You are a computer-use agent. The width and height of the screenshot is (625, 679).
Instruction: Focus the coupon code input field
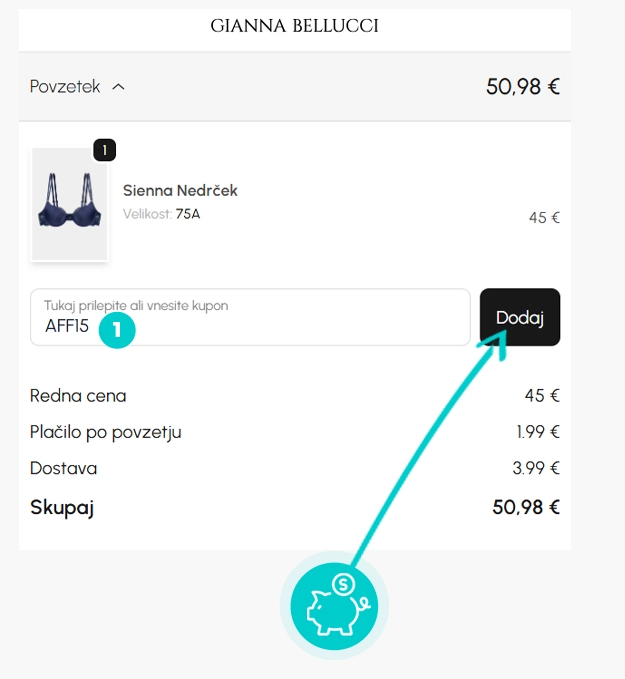point(250,317)
